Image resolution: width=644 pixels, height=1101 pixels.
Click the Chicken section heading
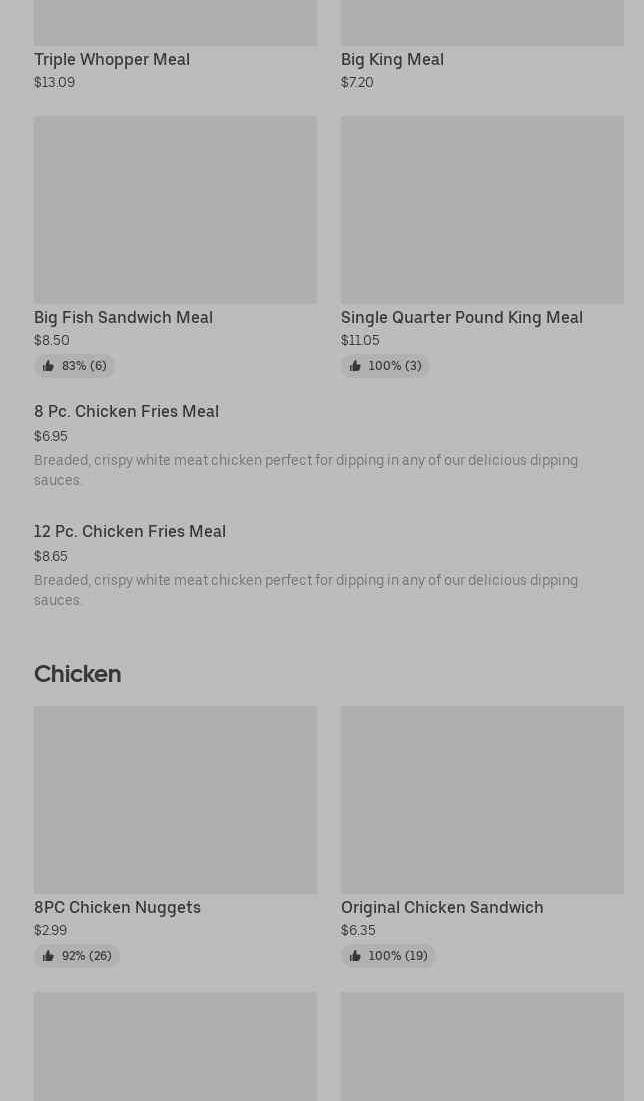(x=77, y=674)
